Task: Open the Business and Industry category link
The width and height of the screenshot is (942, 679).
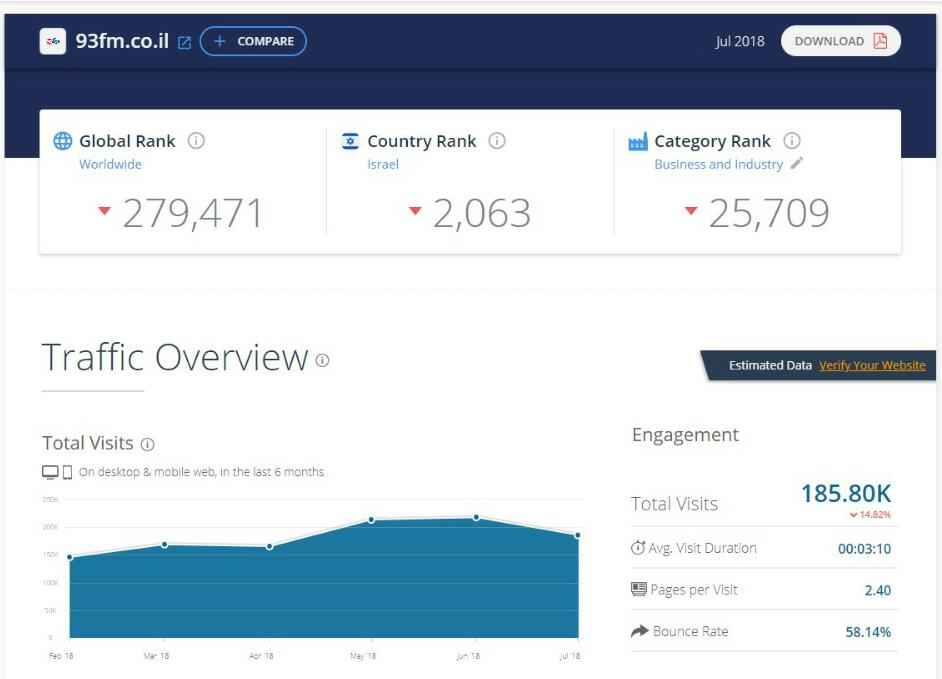Action: (718, 164)
